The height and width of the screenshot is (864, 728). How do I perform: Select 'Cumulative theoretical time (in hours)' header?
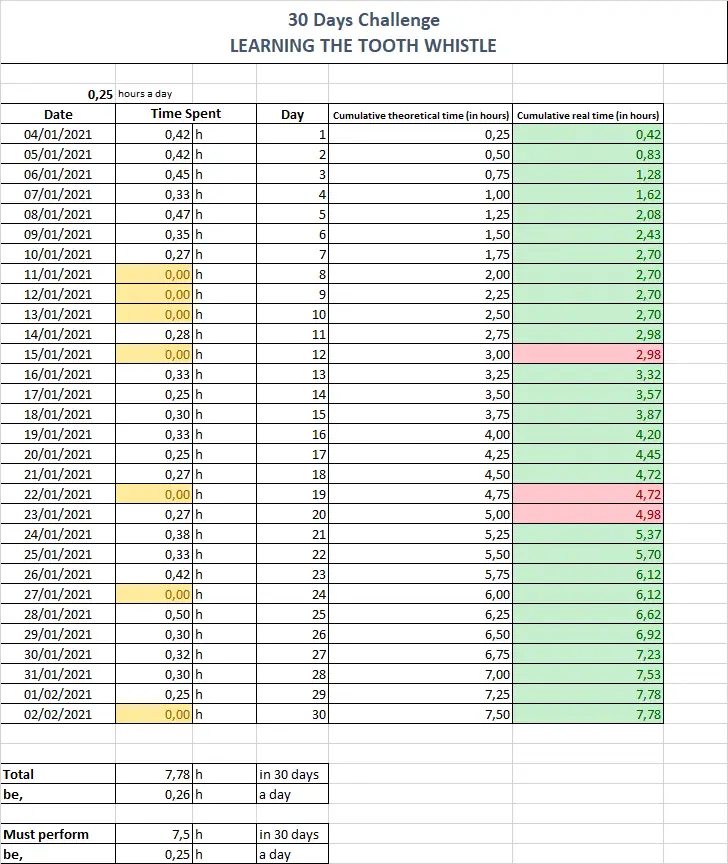pos(421,115)
